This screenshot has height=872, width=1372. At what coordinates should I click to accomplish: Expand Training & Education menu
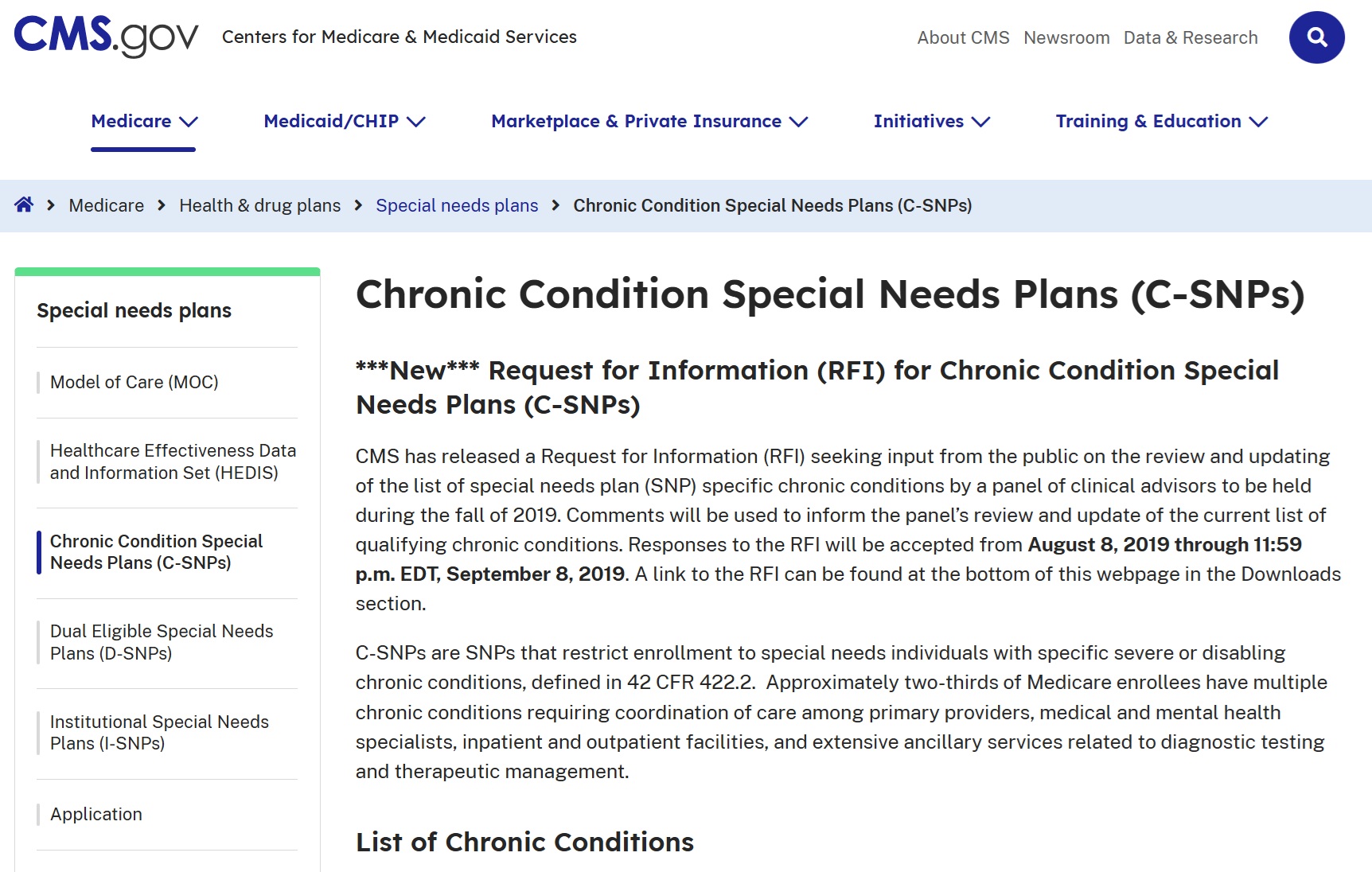[x=1161, y=122]
